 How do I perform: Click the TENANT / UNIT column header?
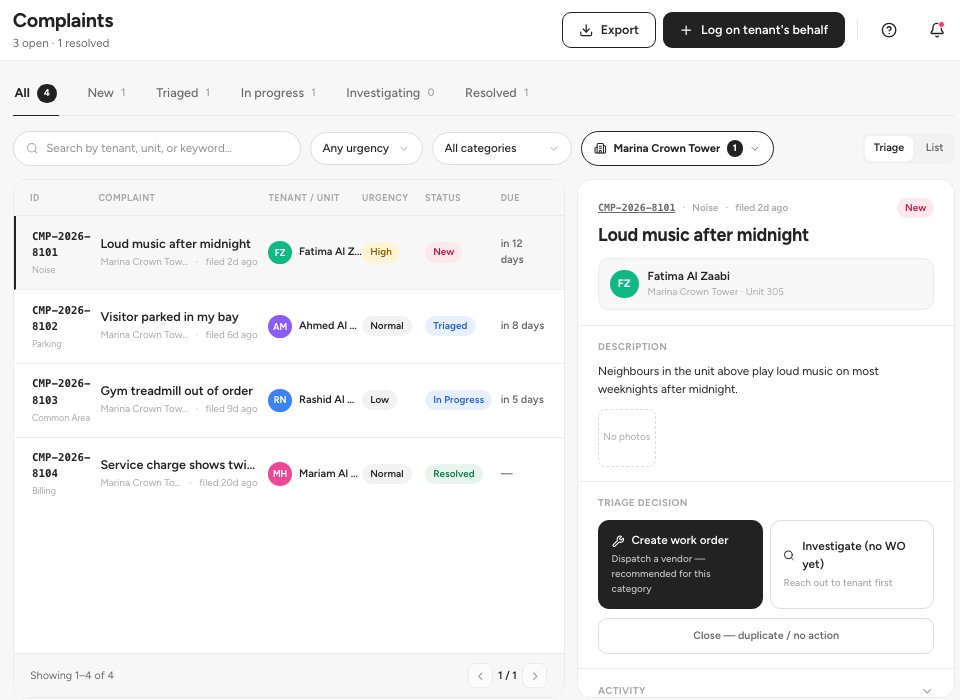pyautogui.click(x=304, y=198)
